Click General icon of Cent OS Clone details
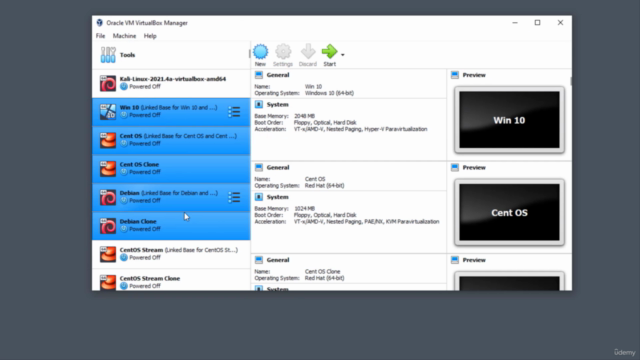Screen dimensions: 640x360 click(259, 260)
